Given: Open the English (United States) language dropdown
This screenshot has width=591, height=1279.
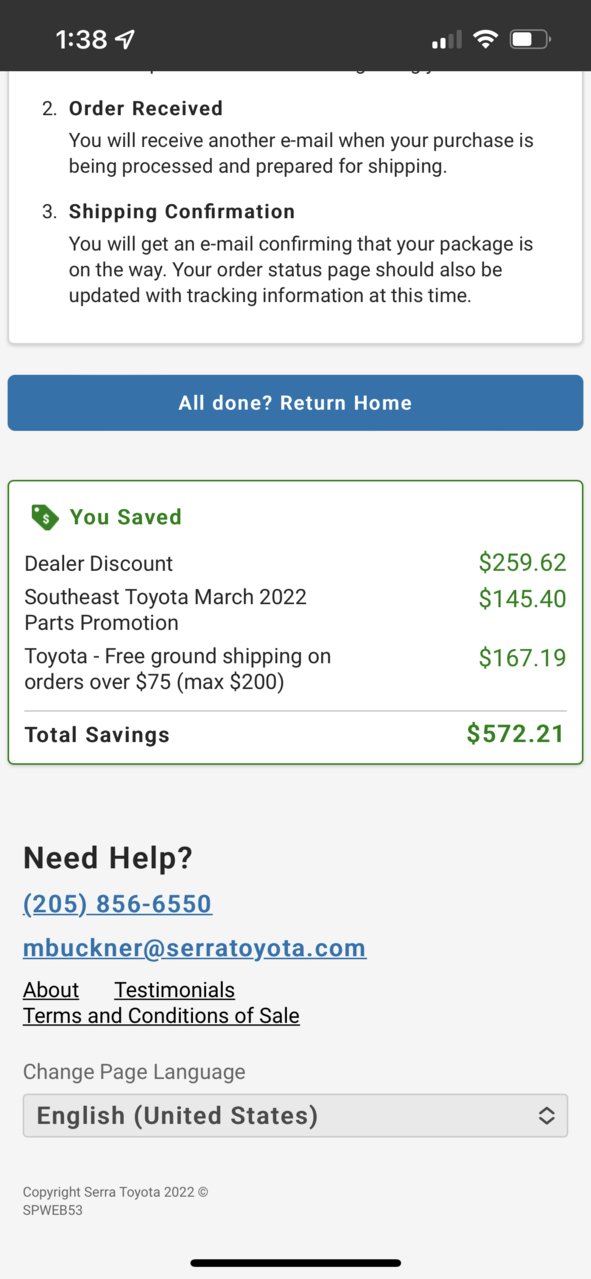Looking at the screenshot, I should point(295,1115).
